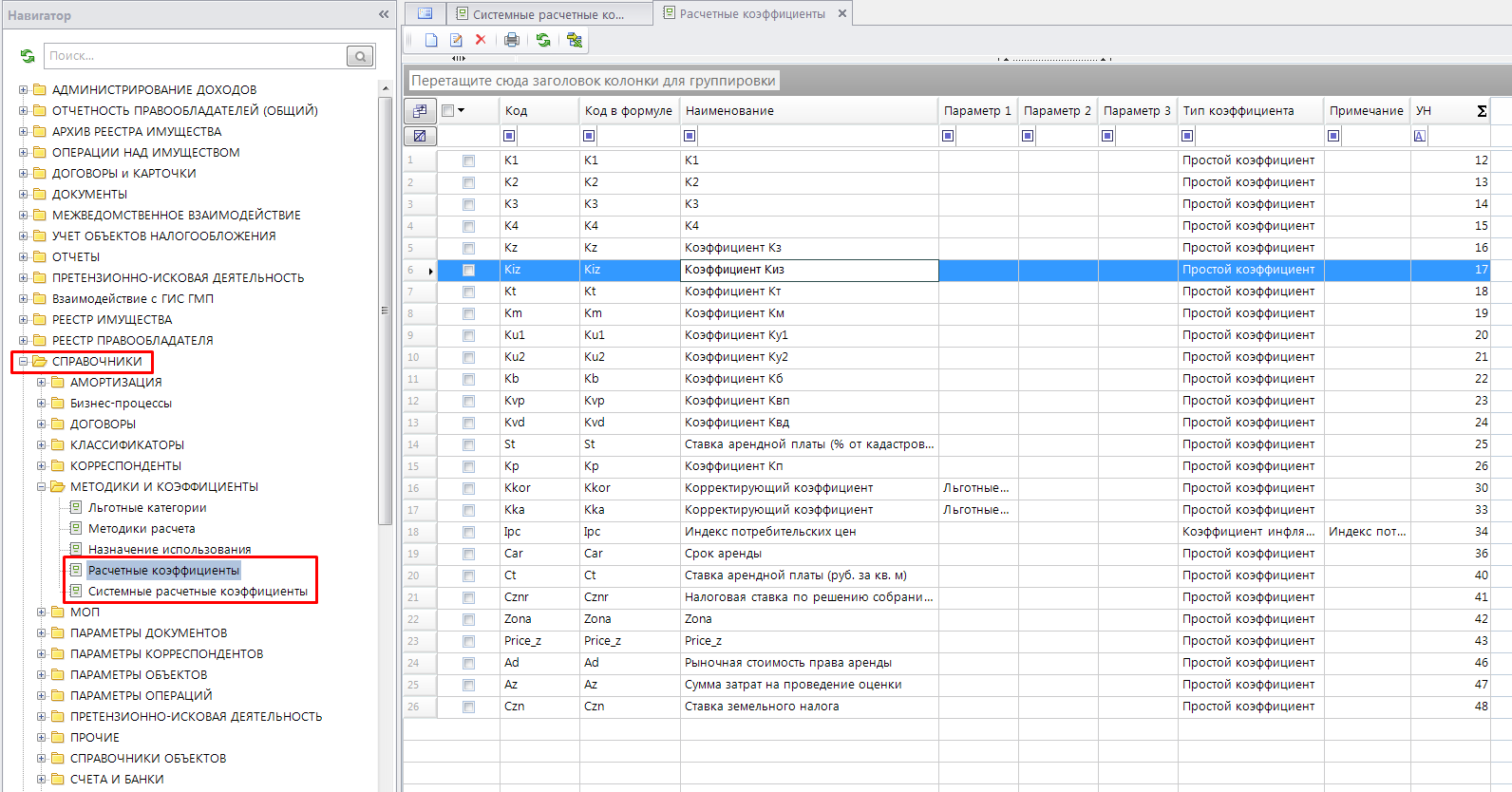This screenshot has width=1512, height=792.
Task: Click the workspace home tab icon
Action: tap(425, 13)
